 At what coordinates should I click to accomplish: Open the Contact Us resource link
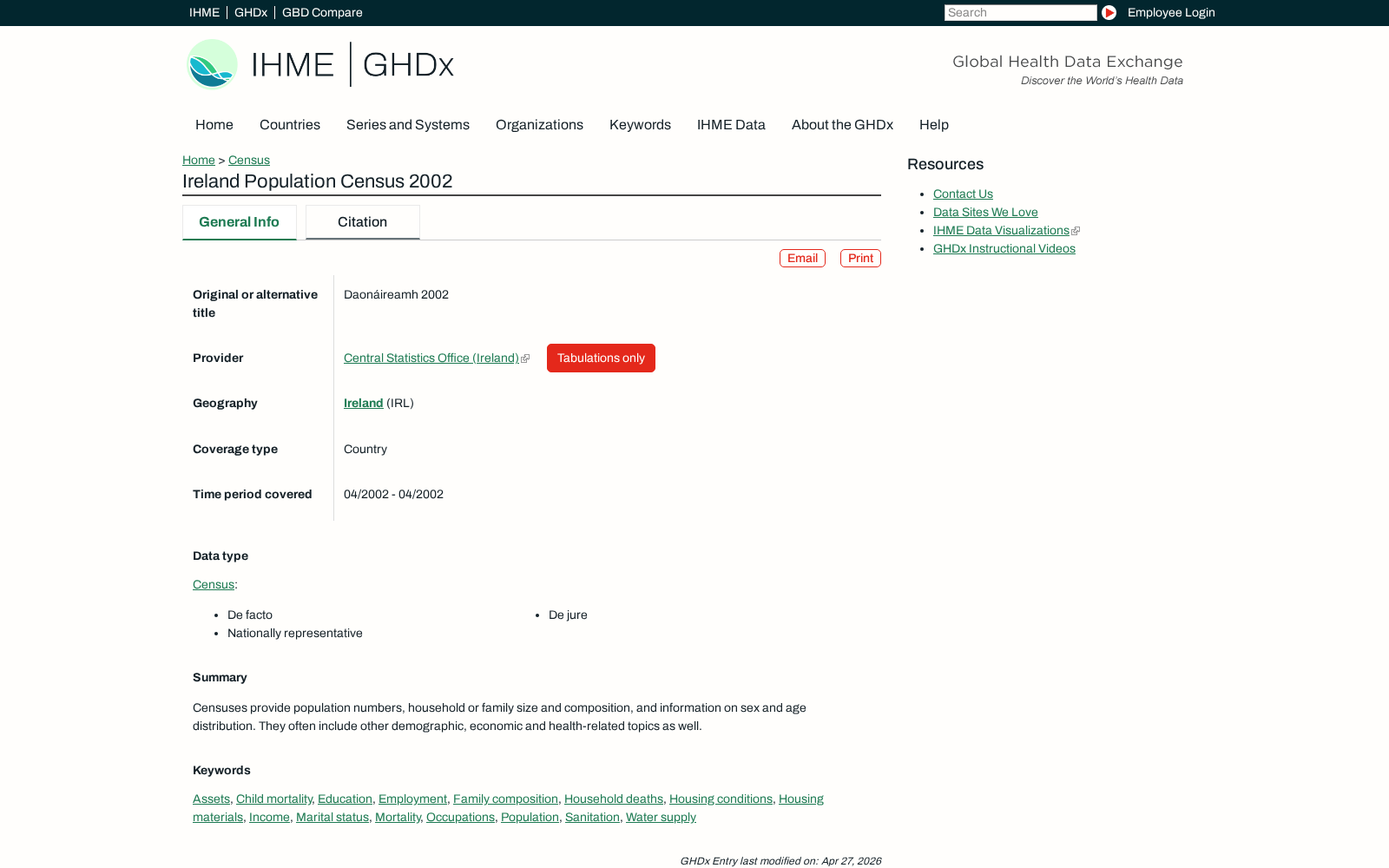(x=963, y=194)
